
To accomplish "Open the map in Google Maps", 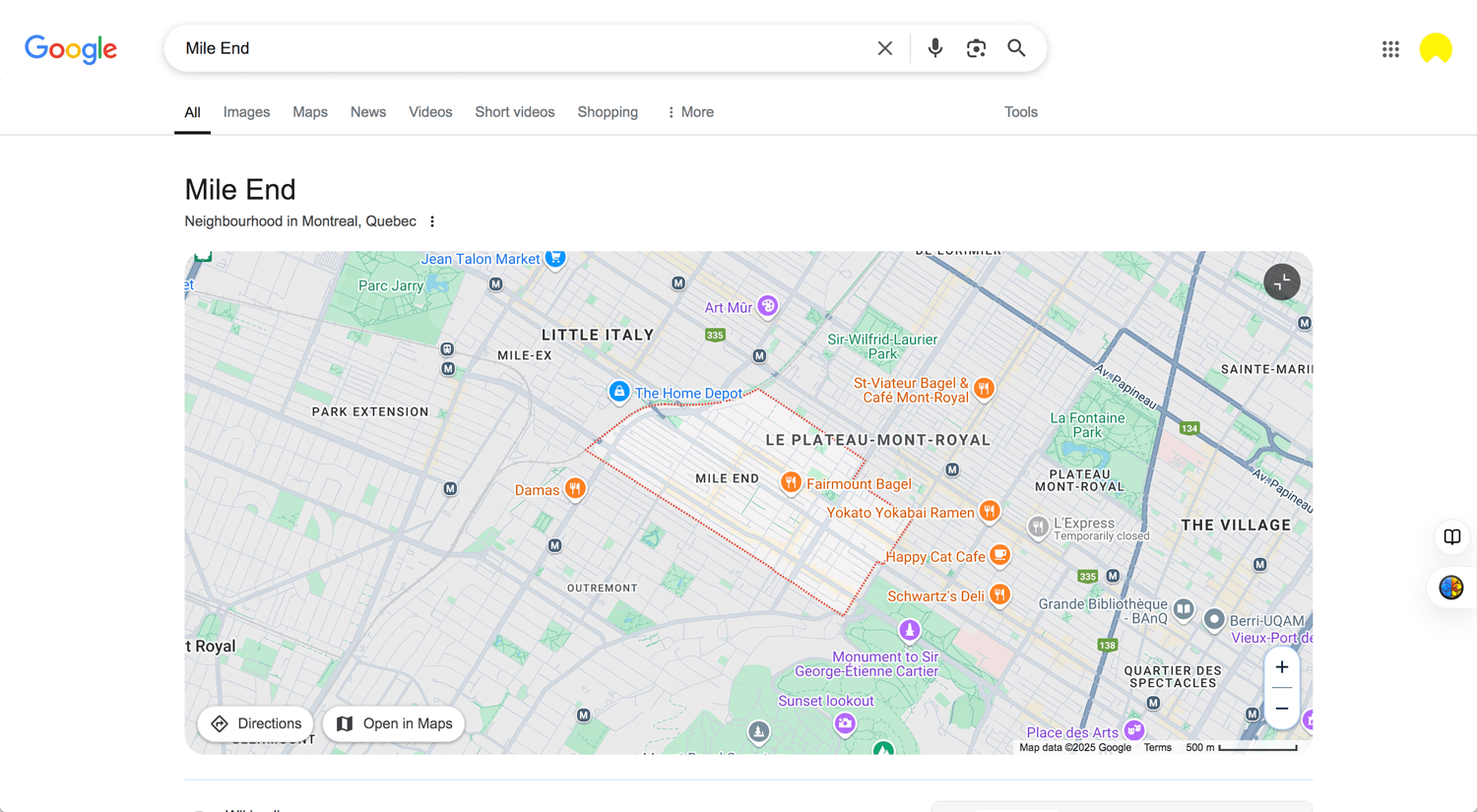I will pos(393,723).
